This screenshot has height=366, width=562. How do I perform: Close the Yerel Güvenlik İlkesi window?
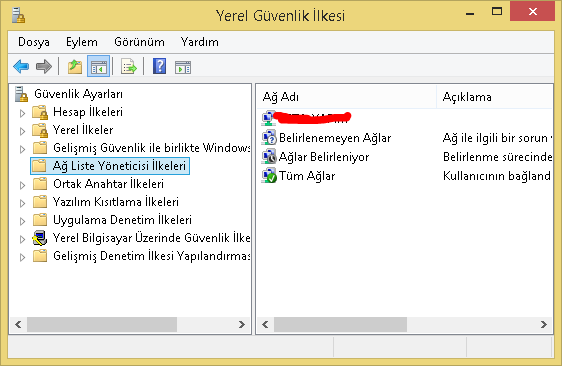click(533, 11)
